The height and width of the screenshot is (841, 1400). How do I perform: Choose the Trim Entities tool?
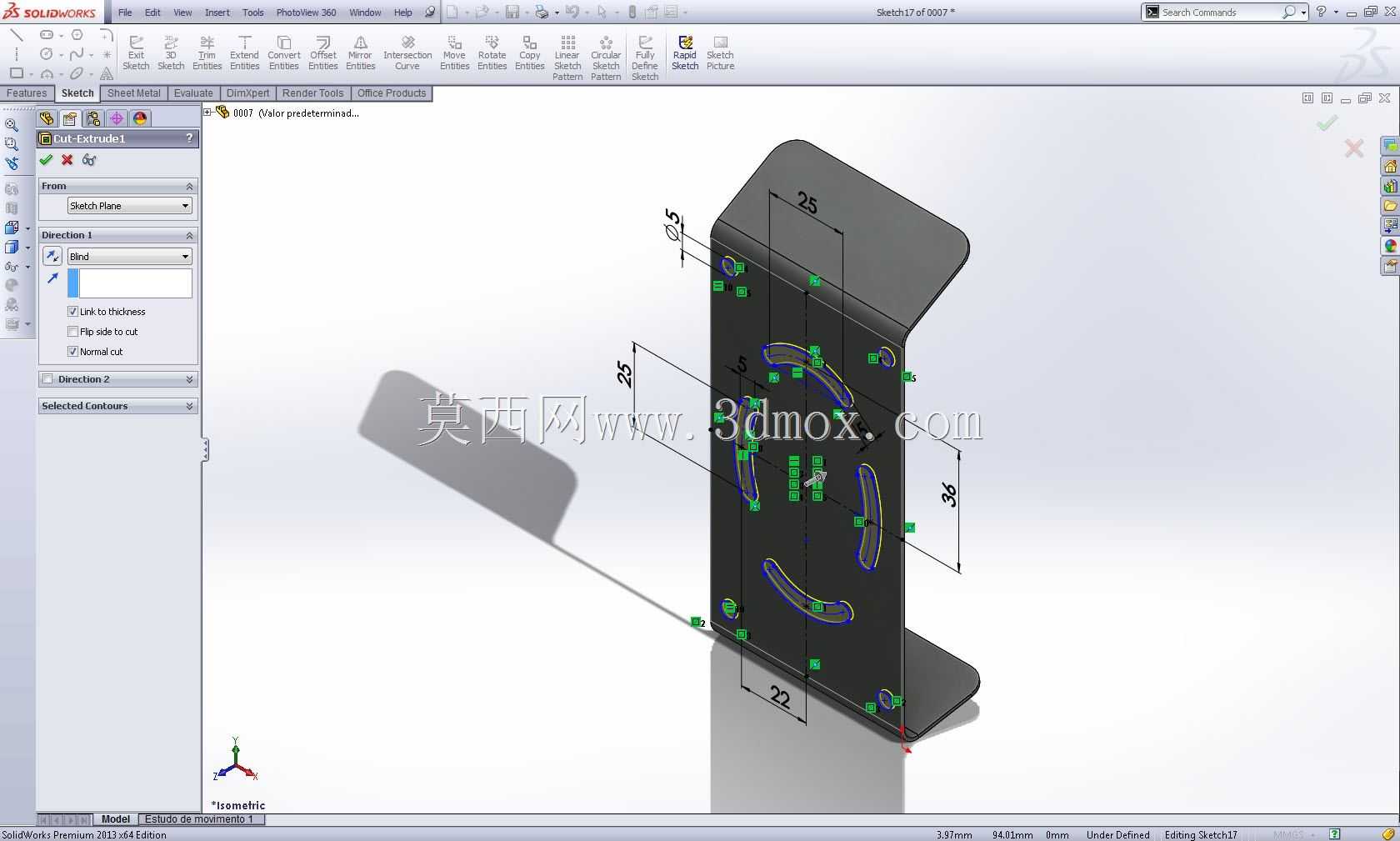click(x=207, y=53)
